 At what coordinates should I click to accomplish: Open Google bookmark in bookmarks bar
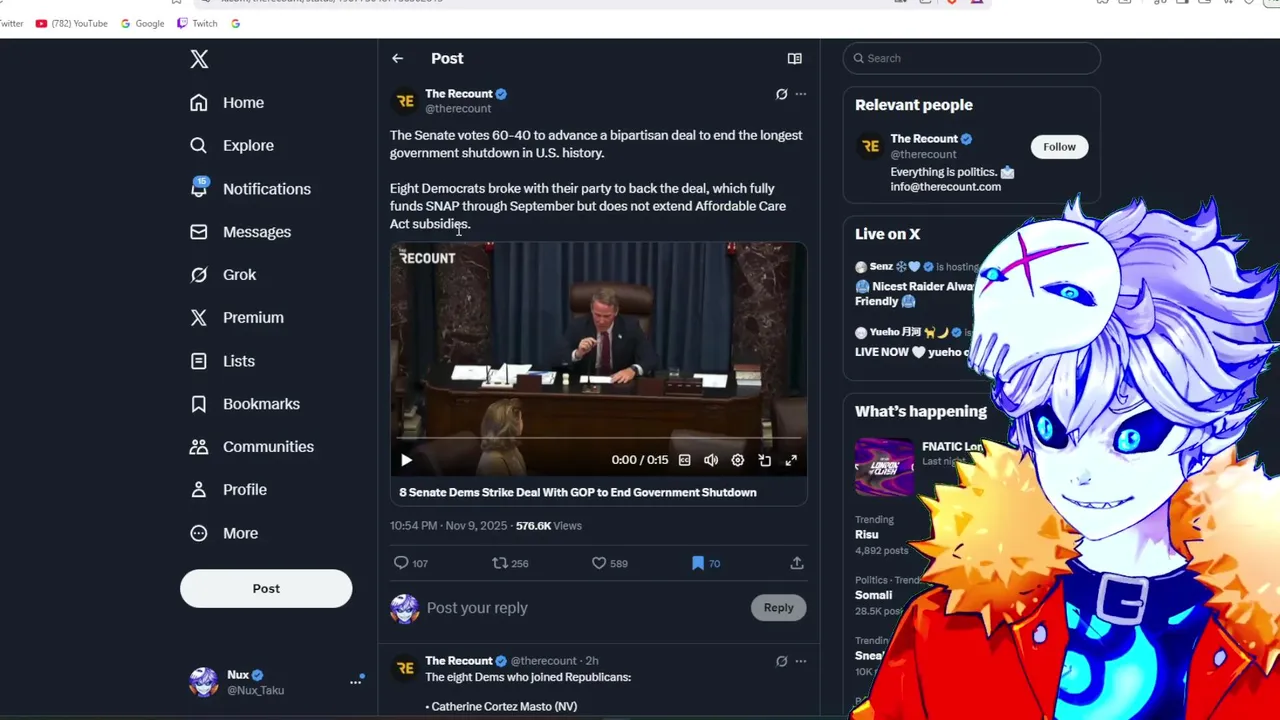142,23
